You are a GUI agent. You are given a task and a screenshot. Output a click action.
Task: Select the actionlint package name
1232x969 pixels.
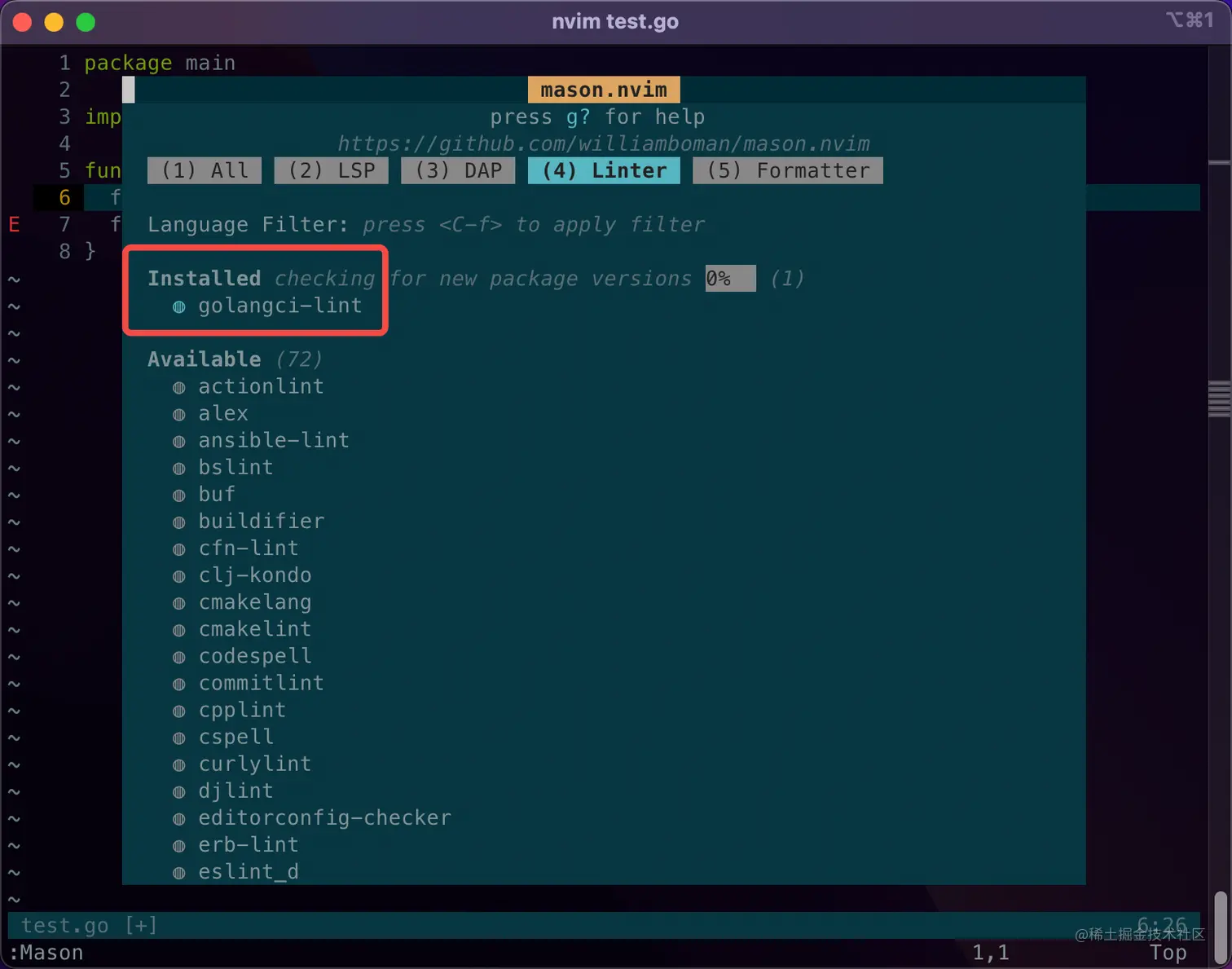tap(262, 386)
